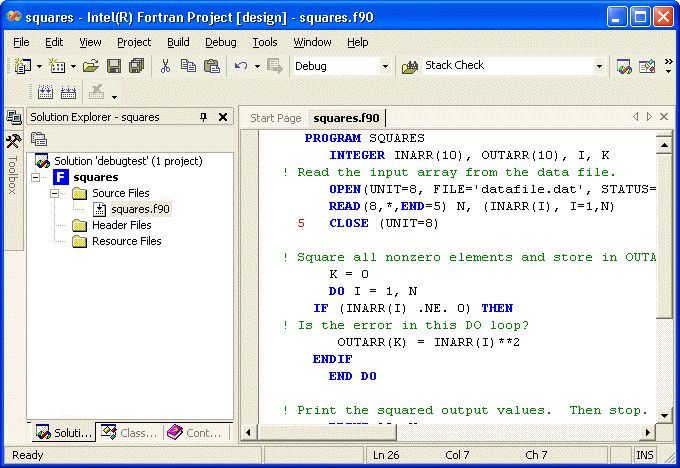This screenshot has width=680, height=468.
Task: Click the Paste clipboard icon
Action: pos(211,66)
